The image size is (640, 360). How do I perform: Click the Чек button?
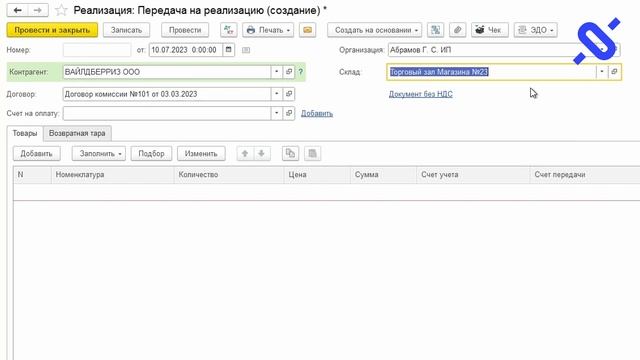click(x=490, y=30)
